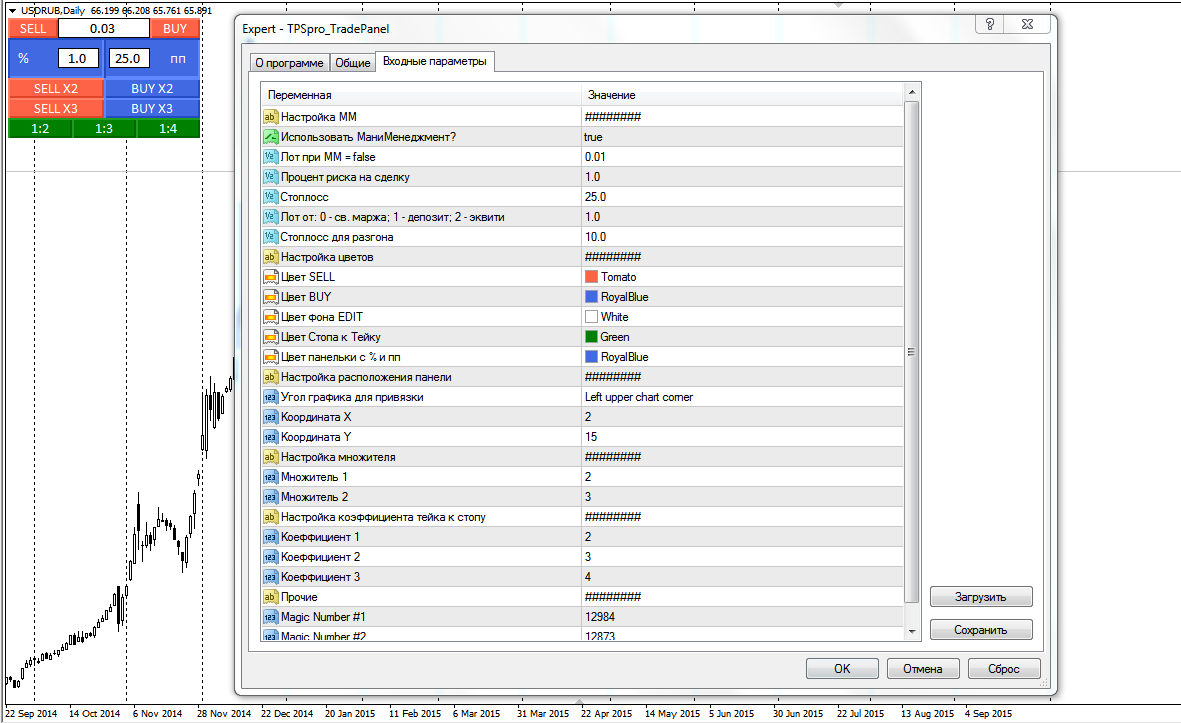Viewport: 1181px width, 723px height.
Task: Click the 12984 value of Magic Number #1
Action: coord(600,617)
